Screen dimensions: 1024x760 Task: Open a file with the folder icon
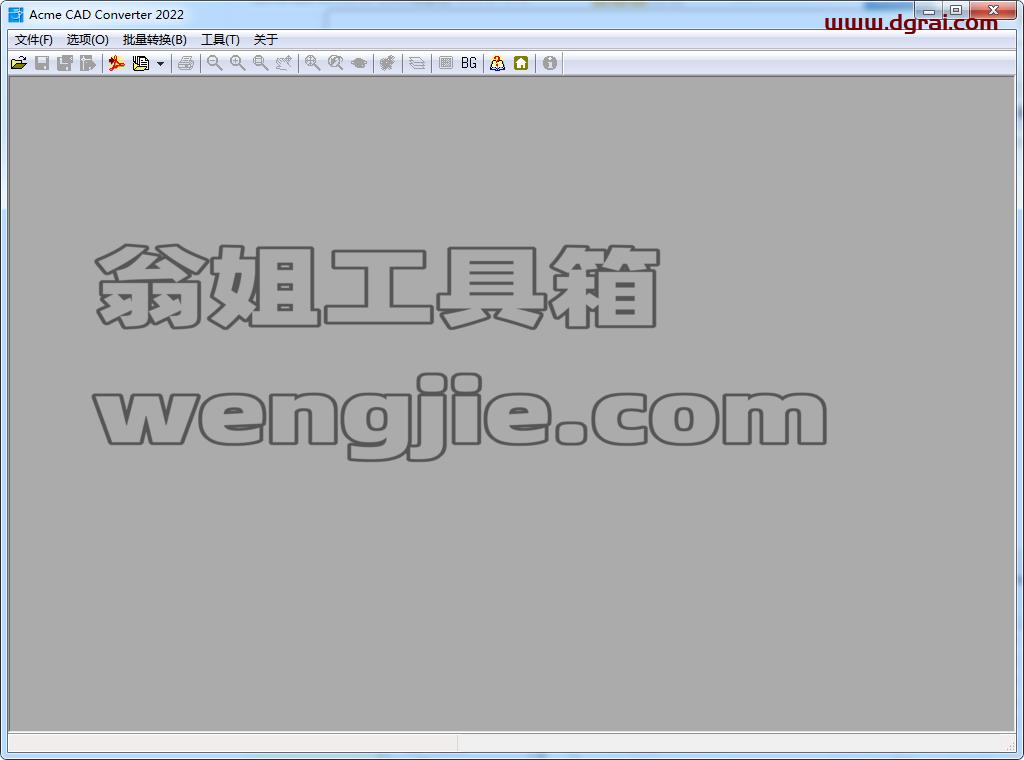(19, 63)
